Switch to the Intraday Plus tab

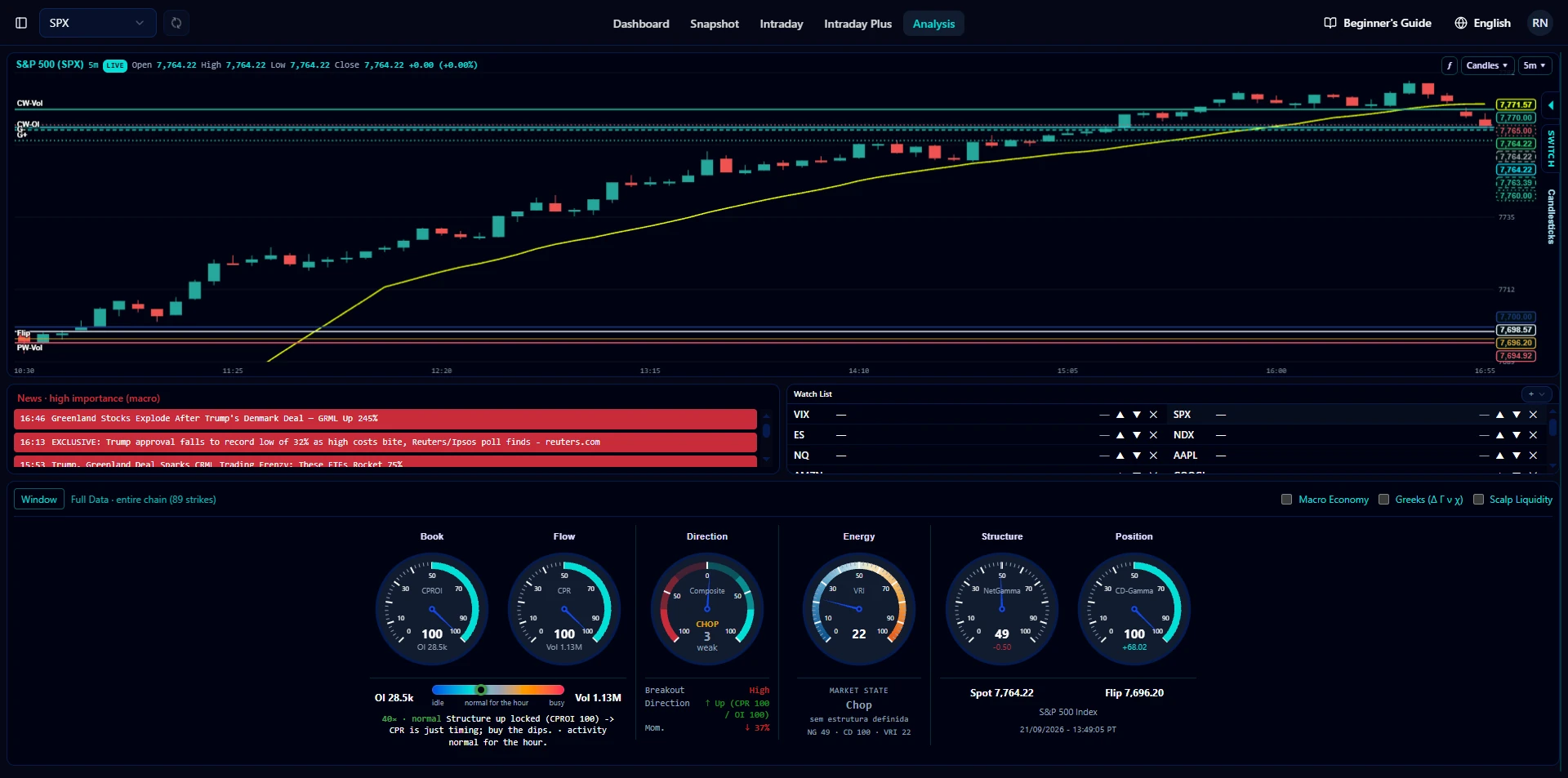coord(857,24)
